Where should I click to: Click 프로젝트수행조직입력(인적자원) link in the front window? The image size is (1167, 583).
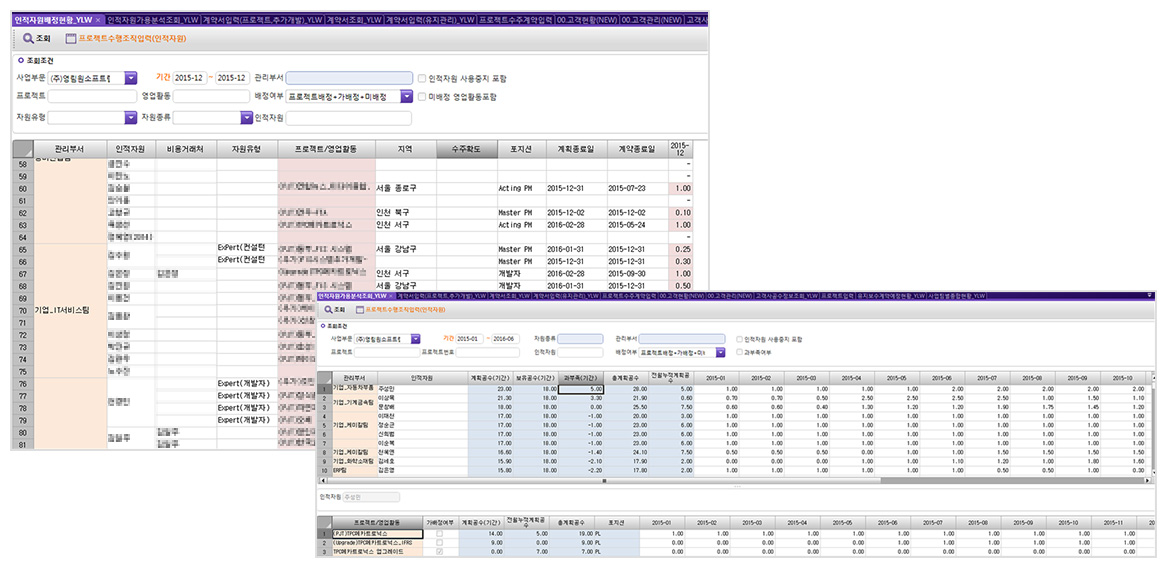point(405,309)
